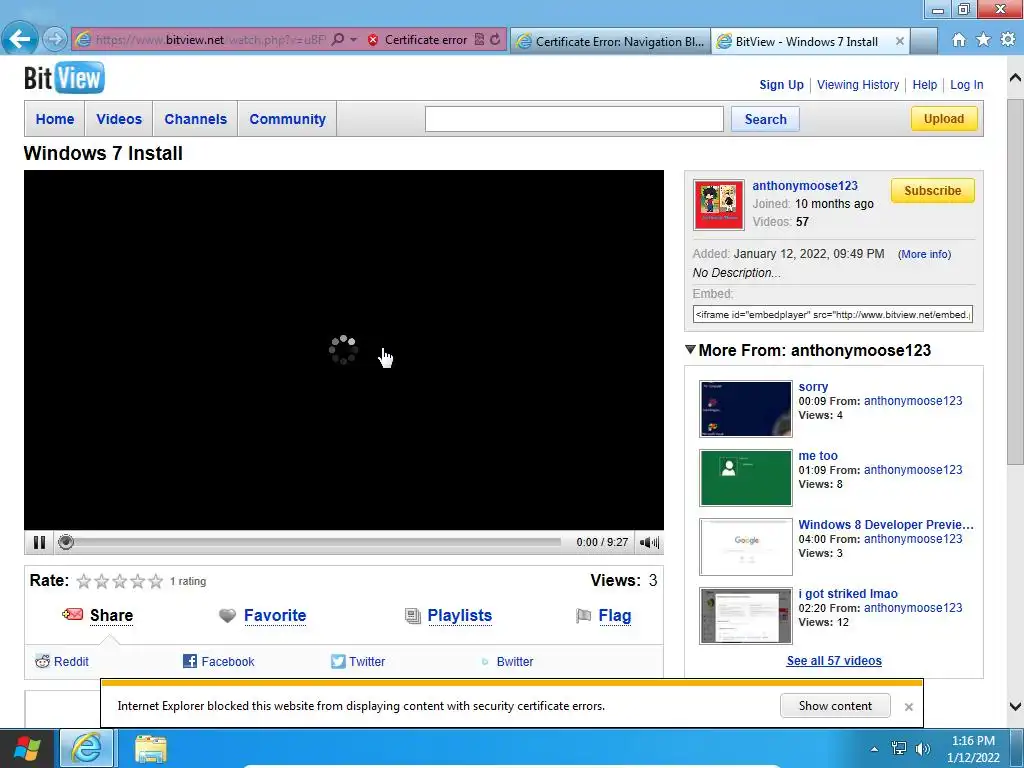Open the See all 57 videos link
1024x768 pixels.
point(834,661)
